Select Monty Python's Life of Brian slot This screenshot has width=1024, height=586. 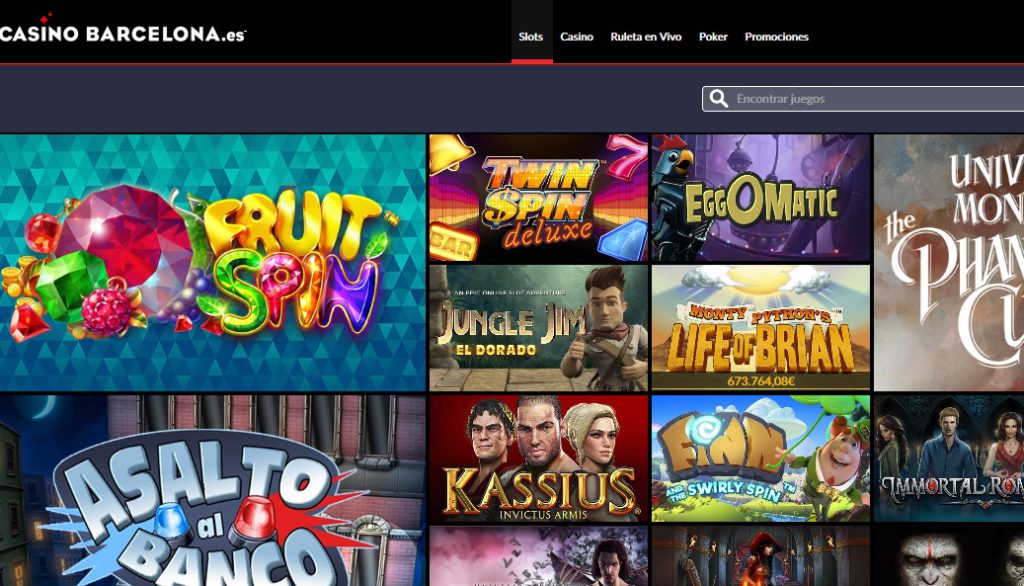click(x=761, y=328)
